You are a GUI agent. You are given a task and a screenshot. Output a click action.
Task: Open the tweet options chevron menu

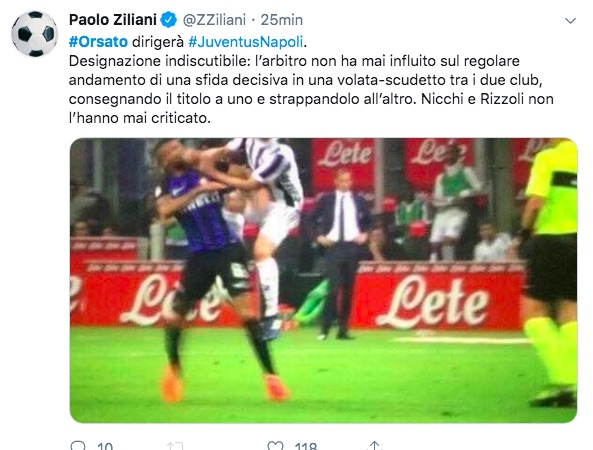click(x=570, y=20)
